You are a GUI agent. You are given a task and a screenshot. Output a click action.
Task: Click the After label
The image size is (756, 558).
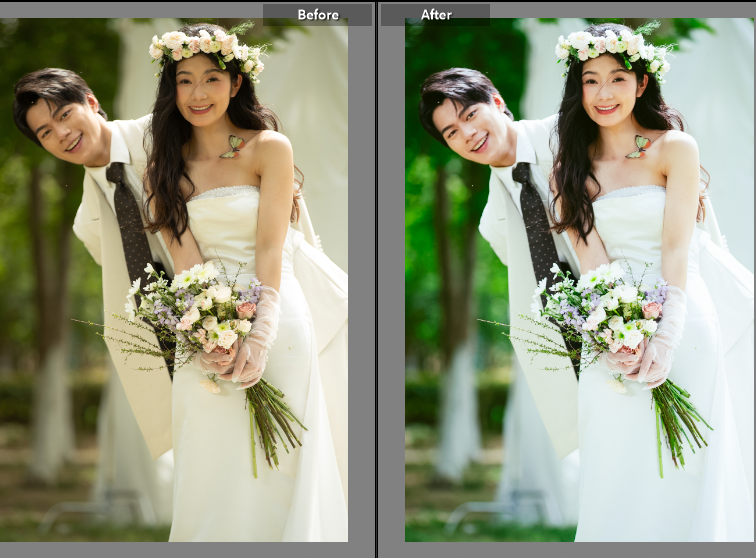click(436, 14)
